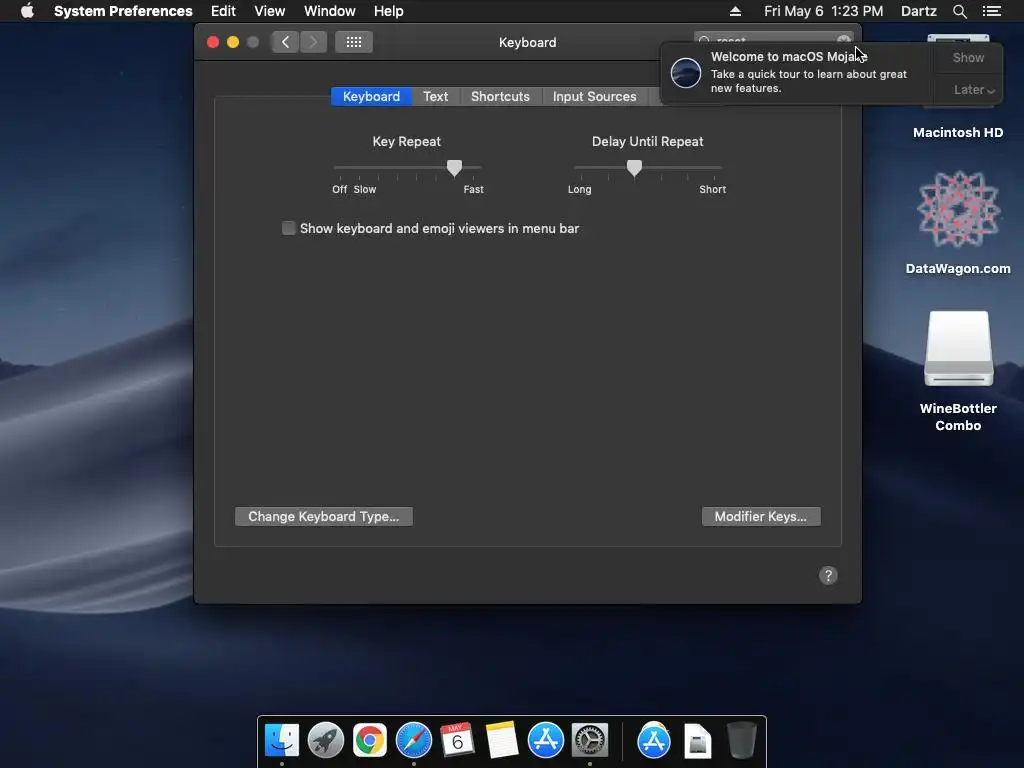Image resolution: width=1024 pixels, height=768 pixels.
Task: Open the Apple menu
Action: (27, 11)
